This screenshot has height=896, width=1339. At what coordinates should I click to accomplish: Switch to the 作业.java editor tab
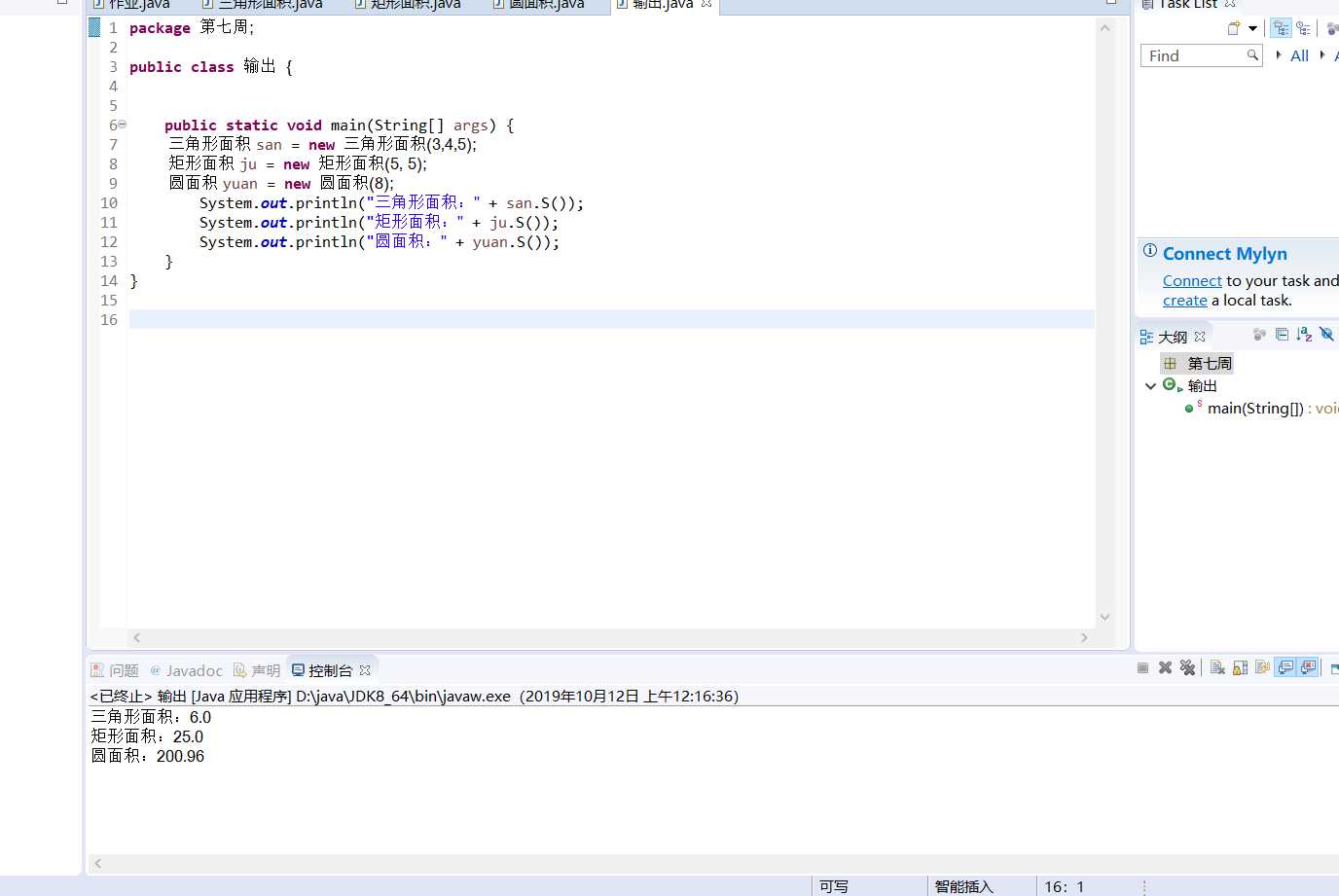click(132, 4)
